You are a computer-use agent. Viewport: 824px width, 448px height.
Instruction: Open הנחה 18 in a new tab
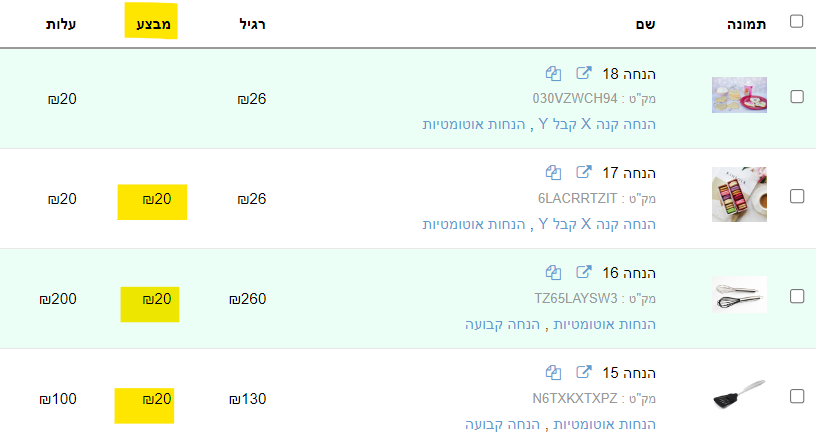[x=584, y=74]
